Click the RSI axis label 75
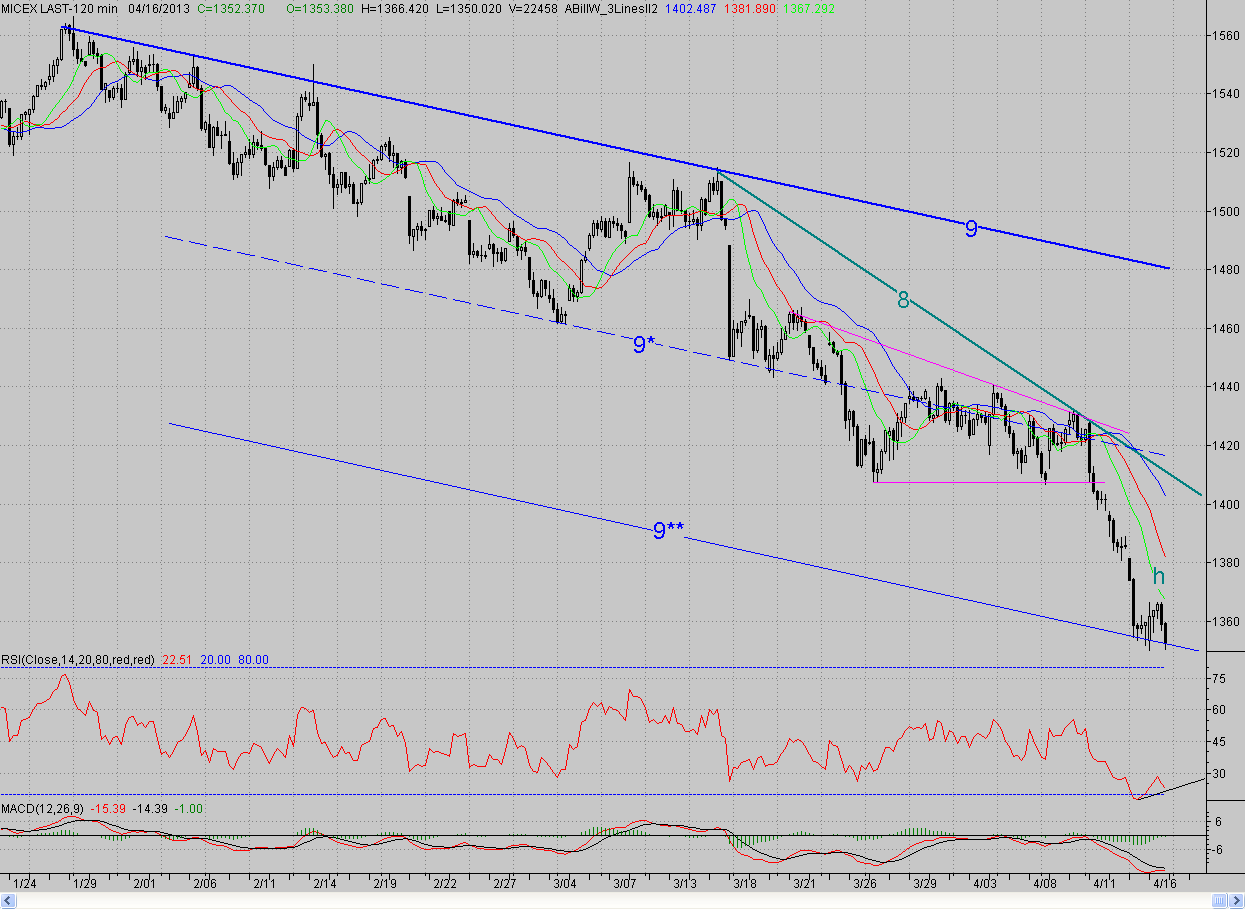 [x=1218, y=678]
